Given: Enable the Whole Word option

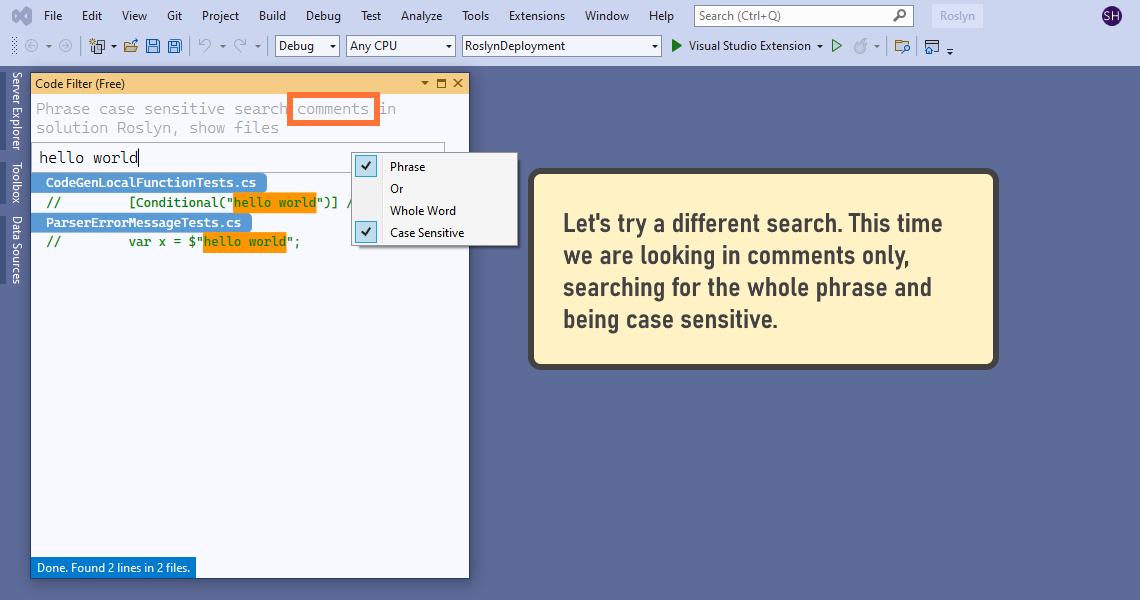Looking at the screenshot, I should point(422,211).
